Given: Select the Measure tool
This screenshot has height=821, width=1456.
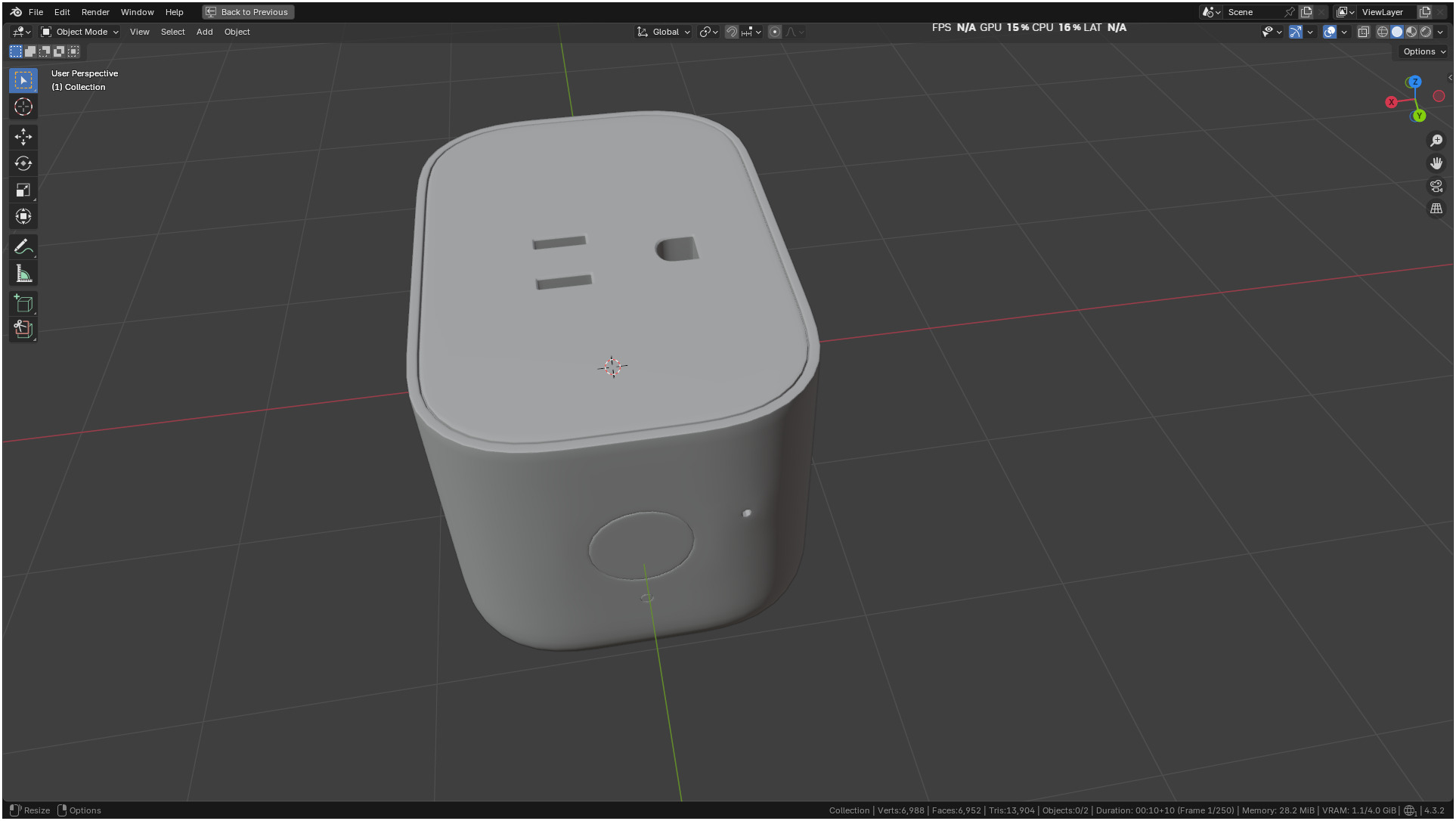Looking at the screenshot, I should tap(23, 274).
